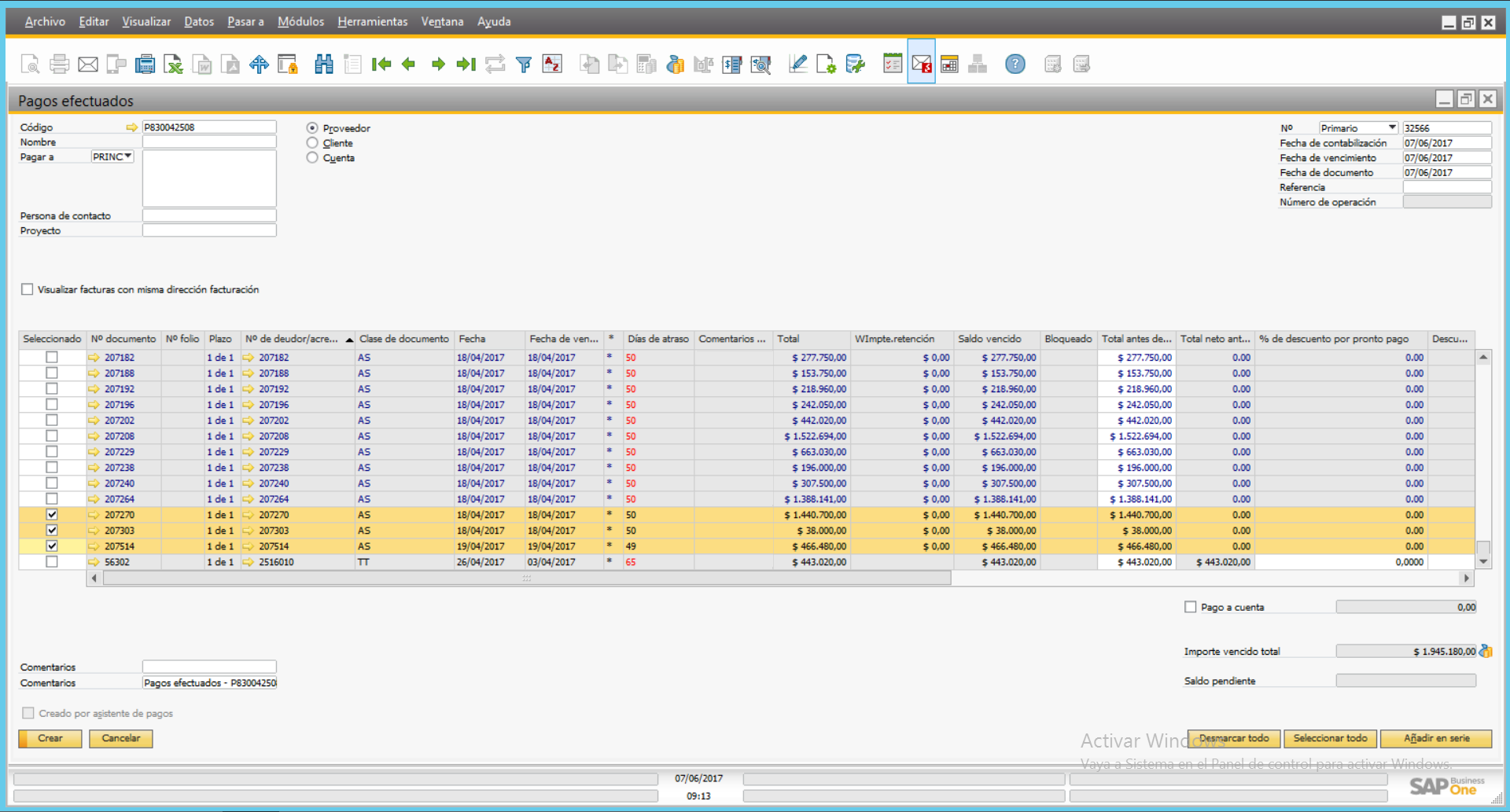Open the Pagar a PRINC dropdown

[127, 156]
